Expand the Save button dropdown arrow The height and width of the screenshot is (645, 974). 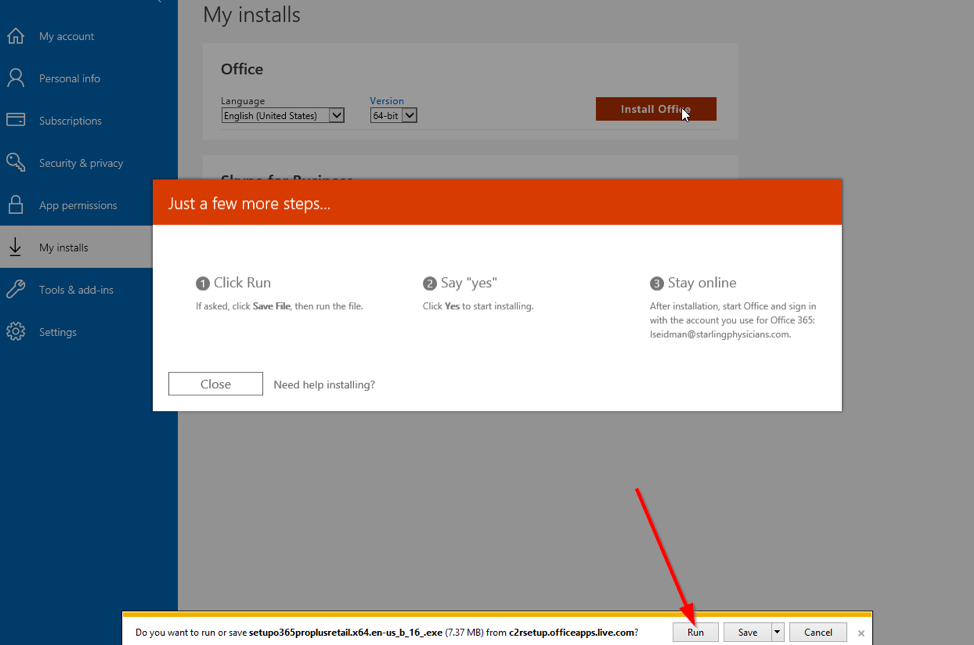click(x=776, y=632)
